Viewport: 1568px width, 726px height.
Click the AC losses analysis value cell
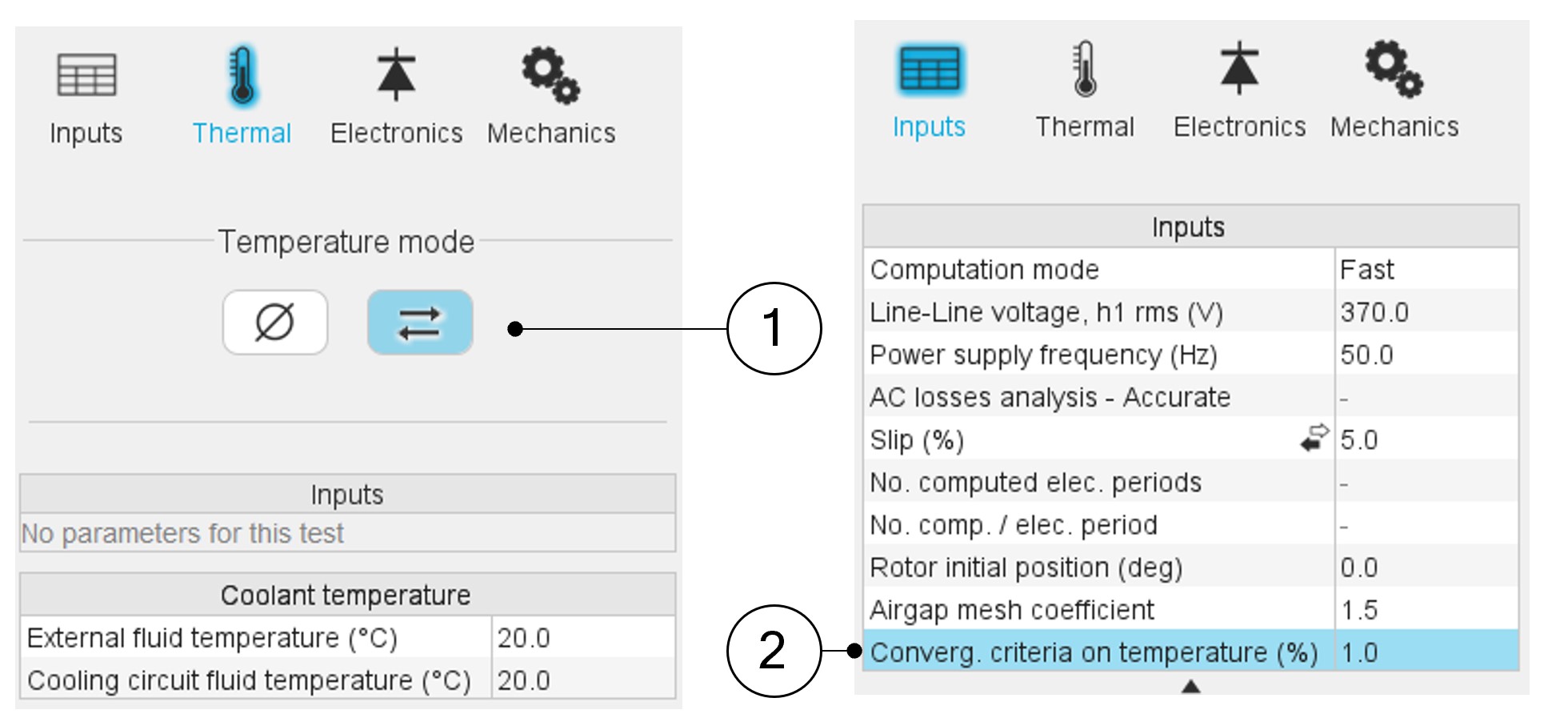point(1426,397)
